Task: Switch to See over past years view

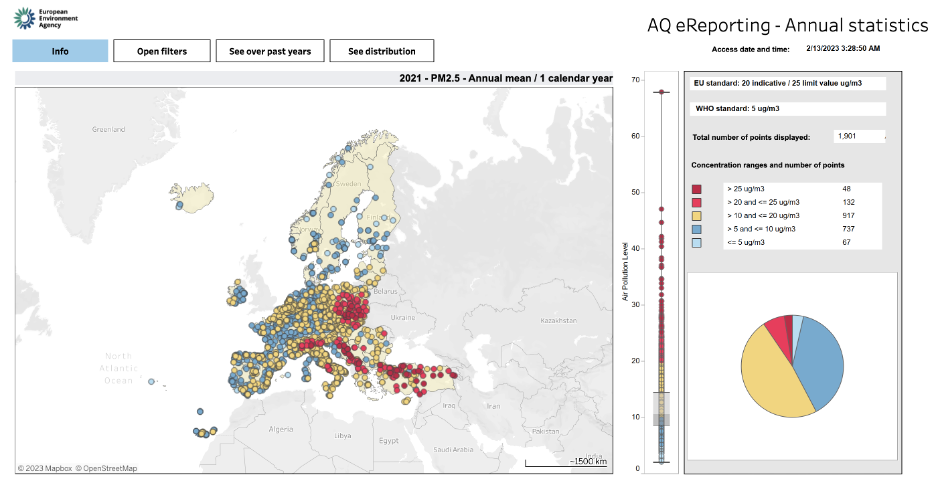Action: (x=270, y=51)
